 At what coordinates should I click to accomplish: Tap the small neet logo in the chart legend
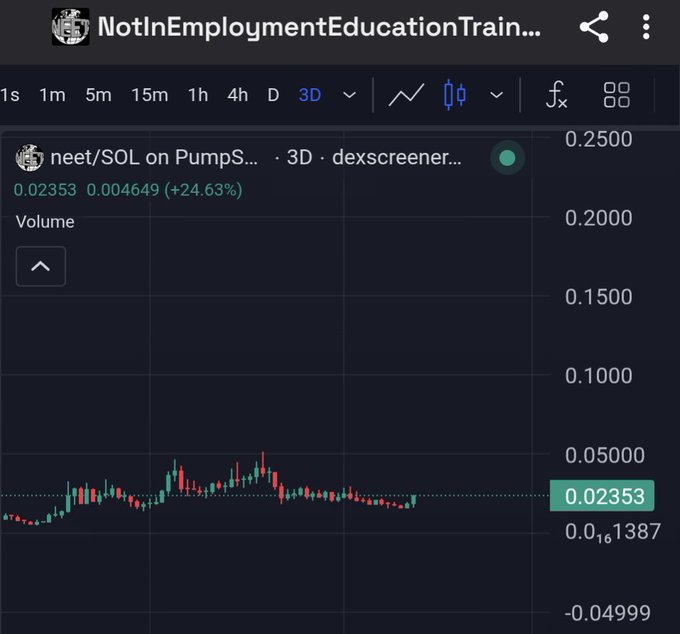29,157
